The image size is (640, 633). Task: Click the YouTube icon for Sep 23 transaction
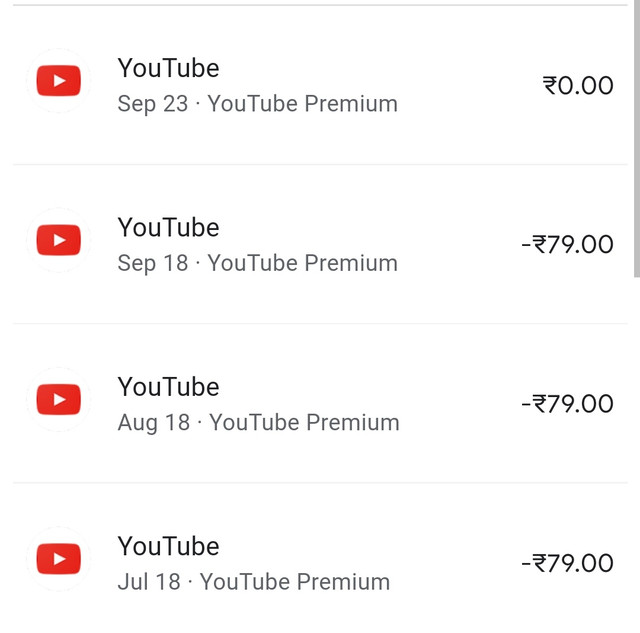pyautogui.click(x=58, y=82)
